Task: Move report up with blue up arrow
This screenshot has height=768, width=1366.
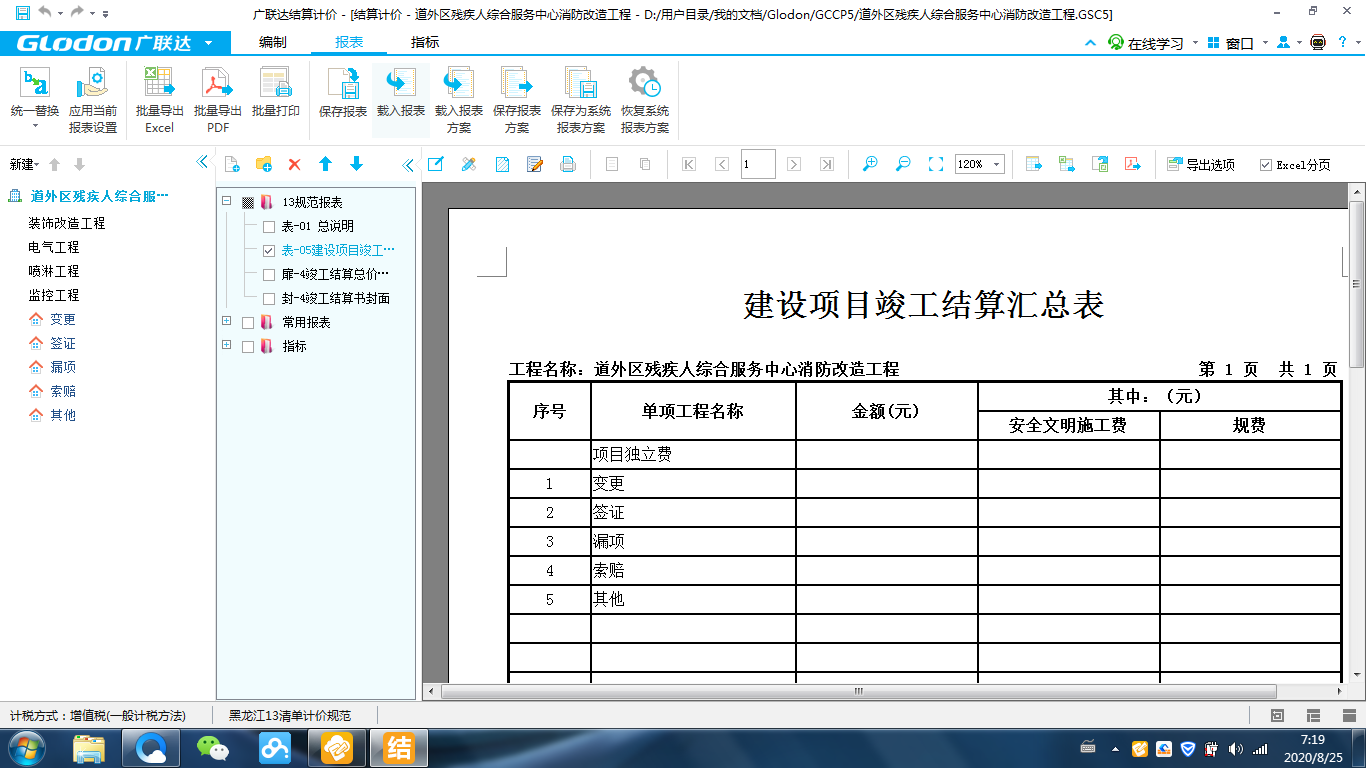Action: pos(325,164)
